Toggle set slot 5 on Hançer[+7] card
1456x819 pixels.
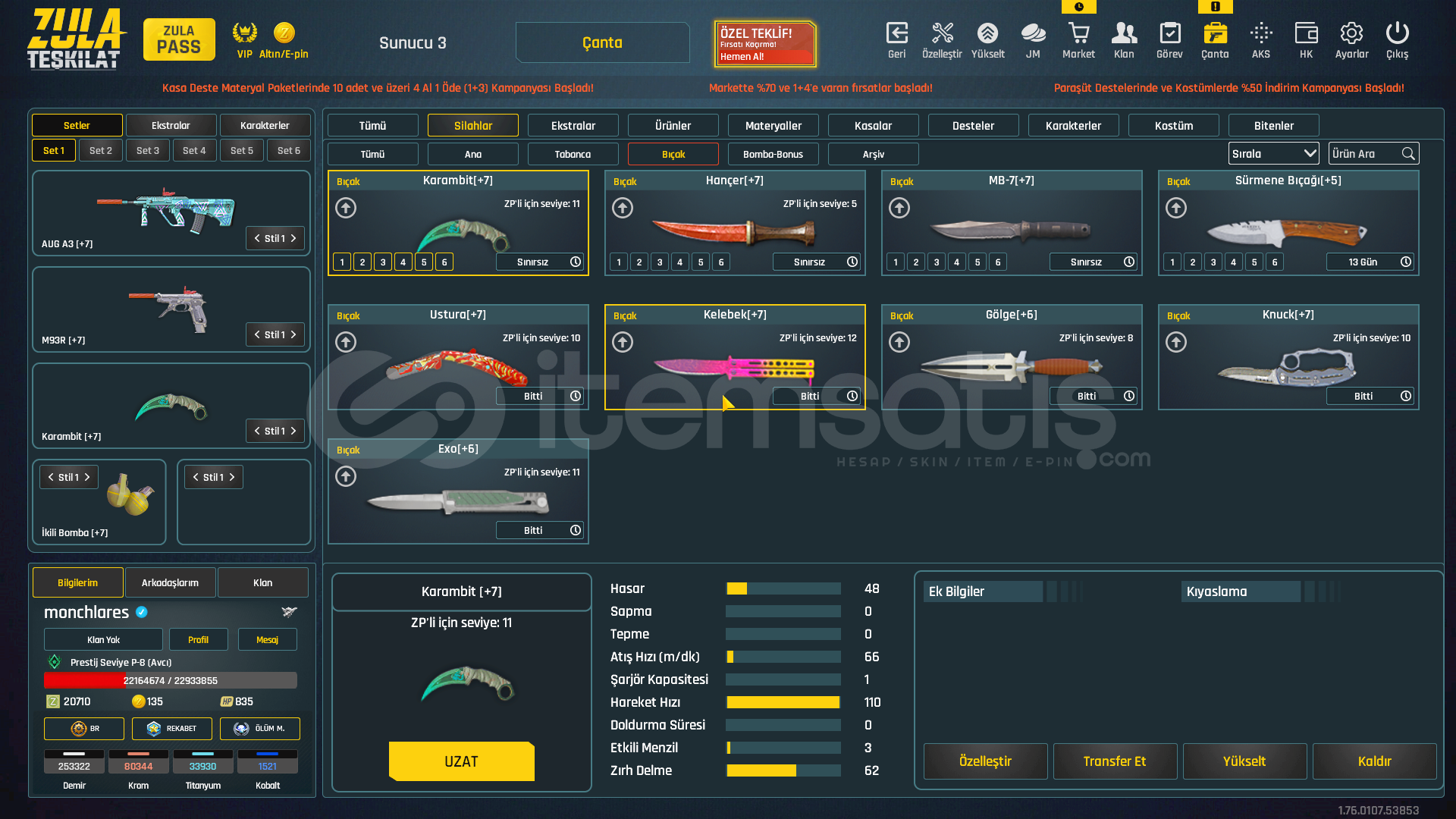click(701, 262)
